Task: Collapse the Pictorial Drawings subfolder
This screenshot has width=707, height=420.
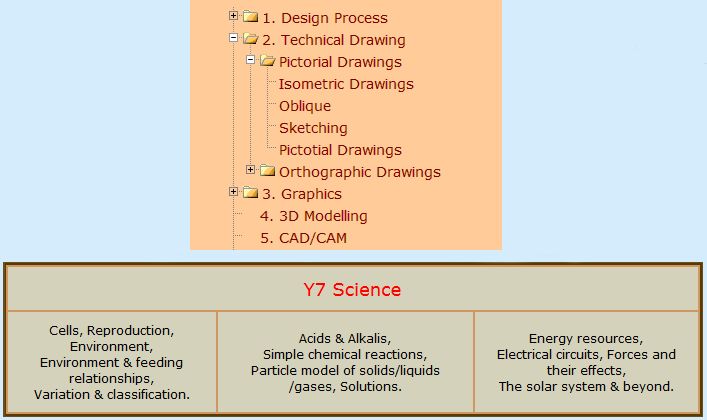Action: coord(251,61)
